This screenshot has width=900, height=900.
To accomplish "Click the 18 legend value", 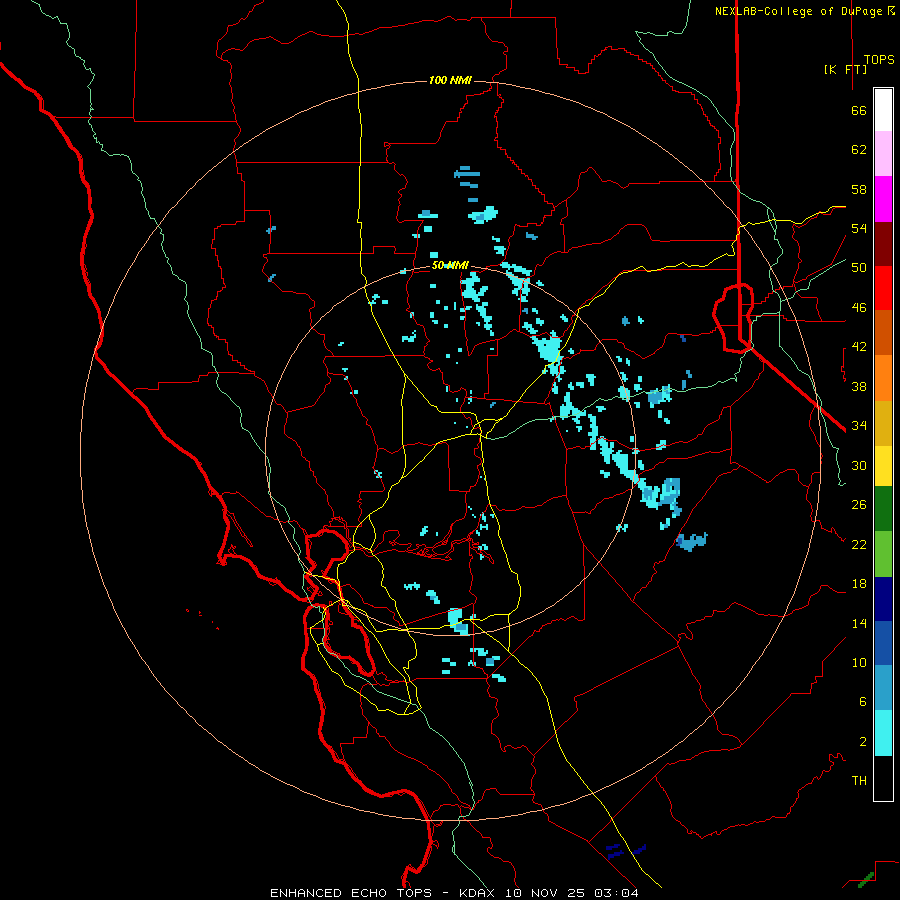I will [x=859, y=584].
